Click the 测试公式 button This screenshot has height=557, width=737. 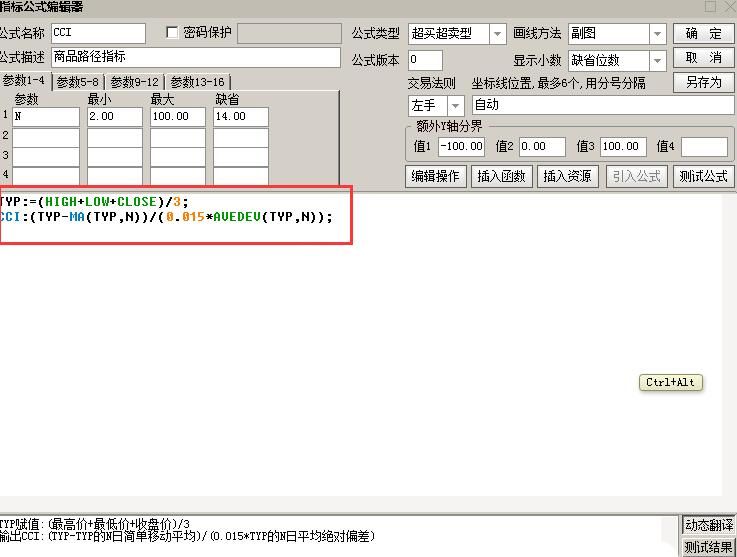703,176
